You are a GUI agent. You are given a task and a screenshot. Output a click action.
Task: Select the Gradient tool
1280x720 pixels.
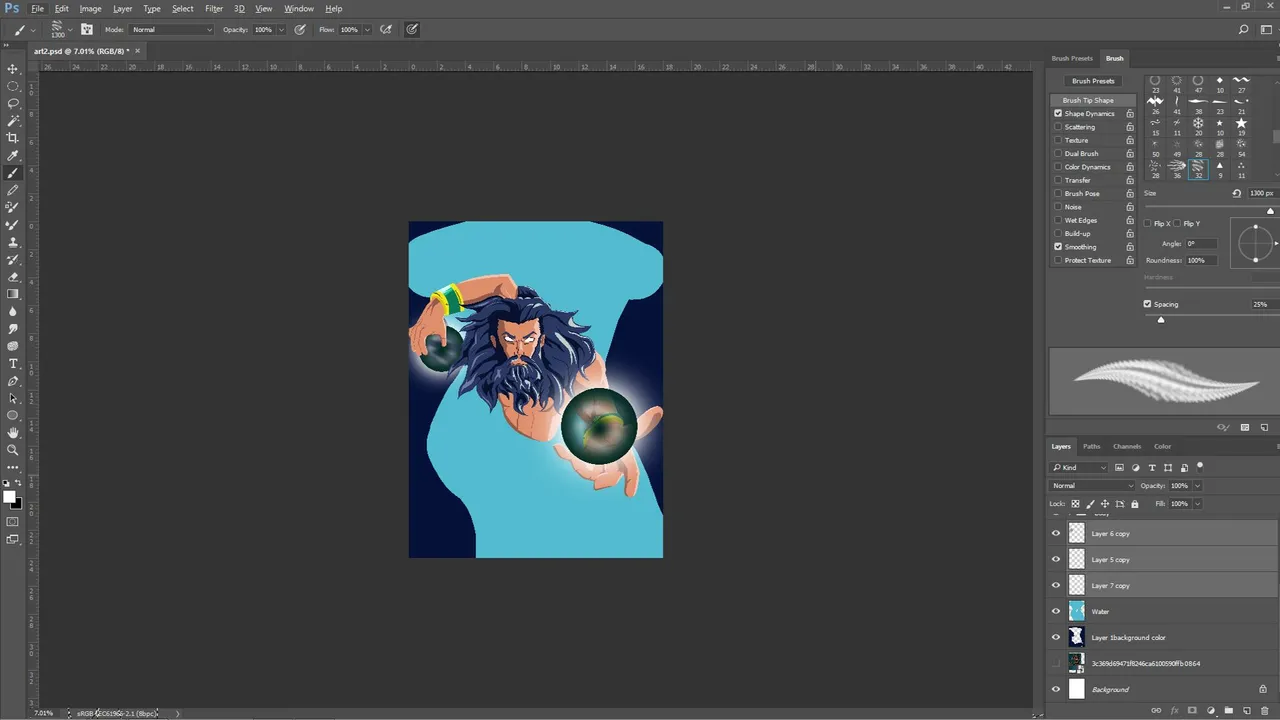pos(13,294)
